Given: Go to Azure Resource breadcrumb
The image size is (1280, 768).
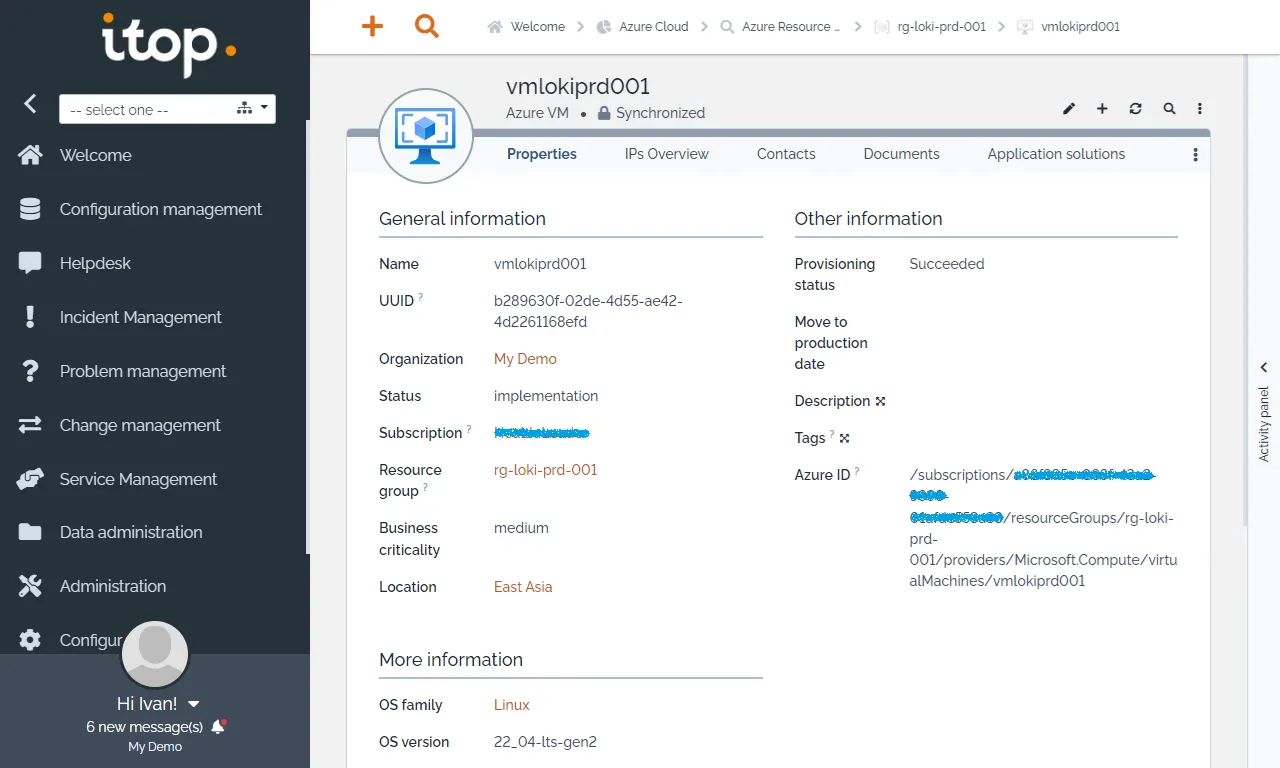Looking at the screenshot, I should point(781,27).
